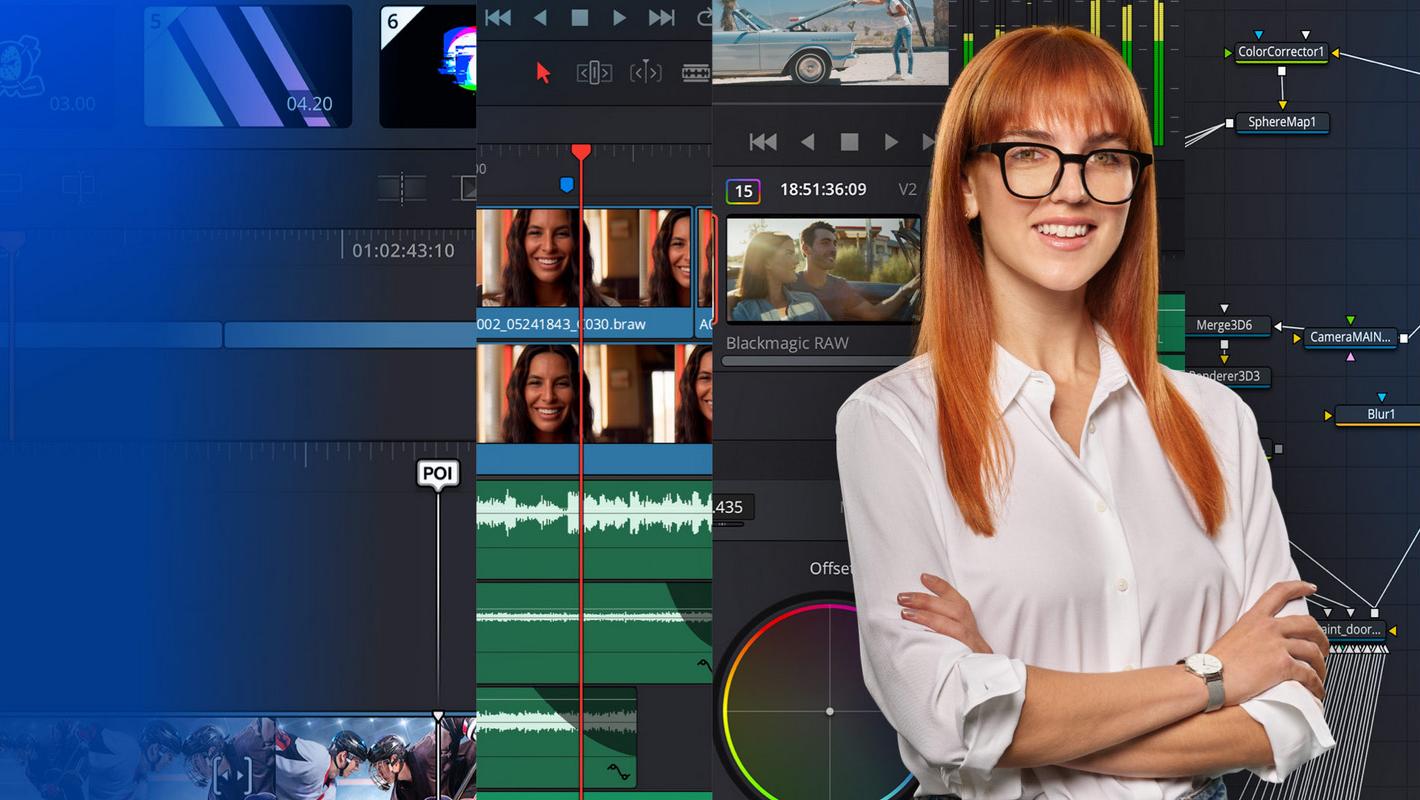Image resolution: width=1420 pixels, height=800 pixels.
Task: Stop playback in the edit timeline transport
Action: 579,17
